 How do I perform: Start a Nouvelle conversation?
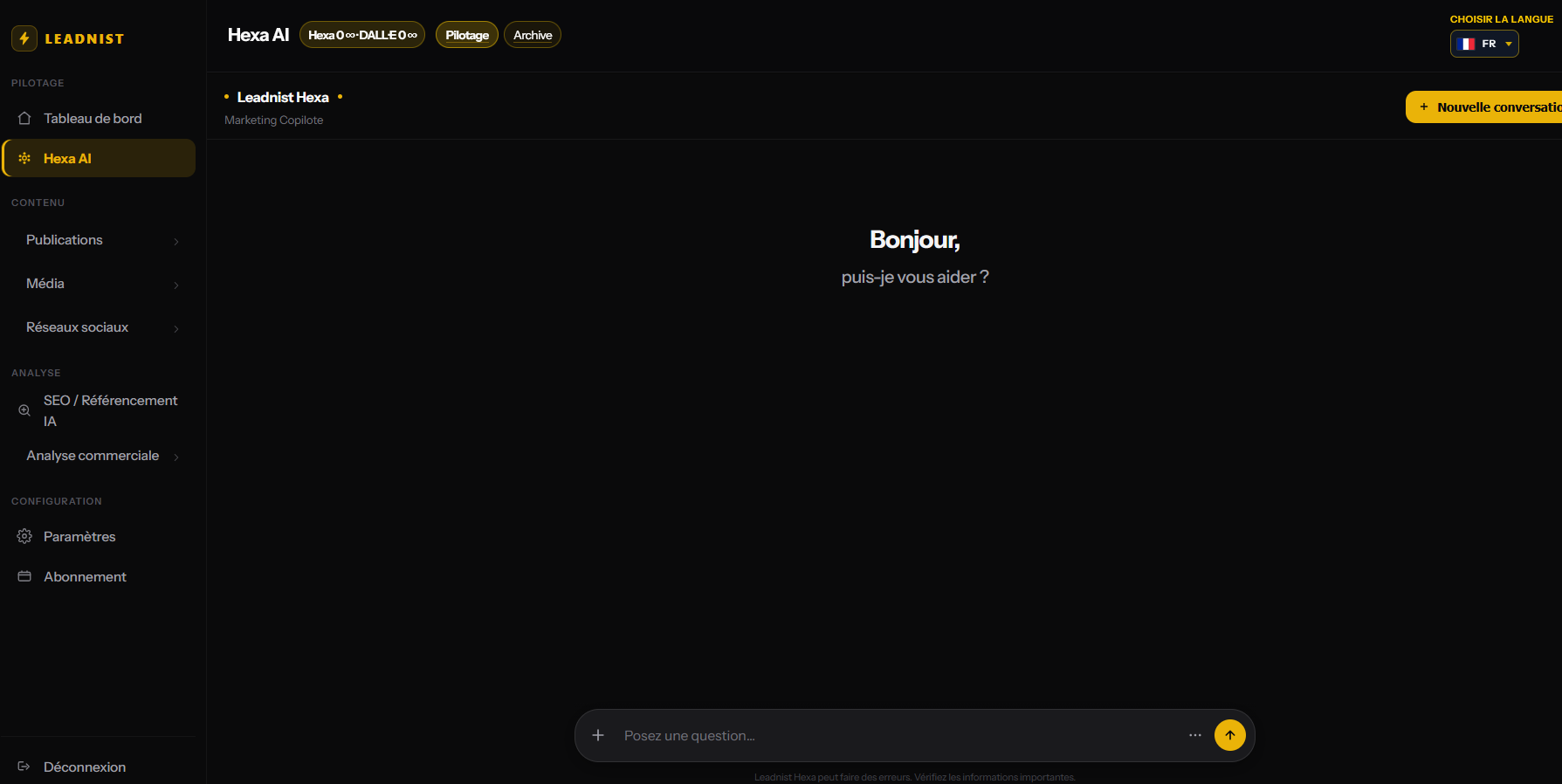pyautogui.click(x=1484, y=107)
